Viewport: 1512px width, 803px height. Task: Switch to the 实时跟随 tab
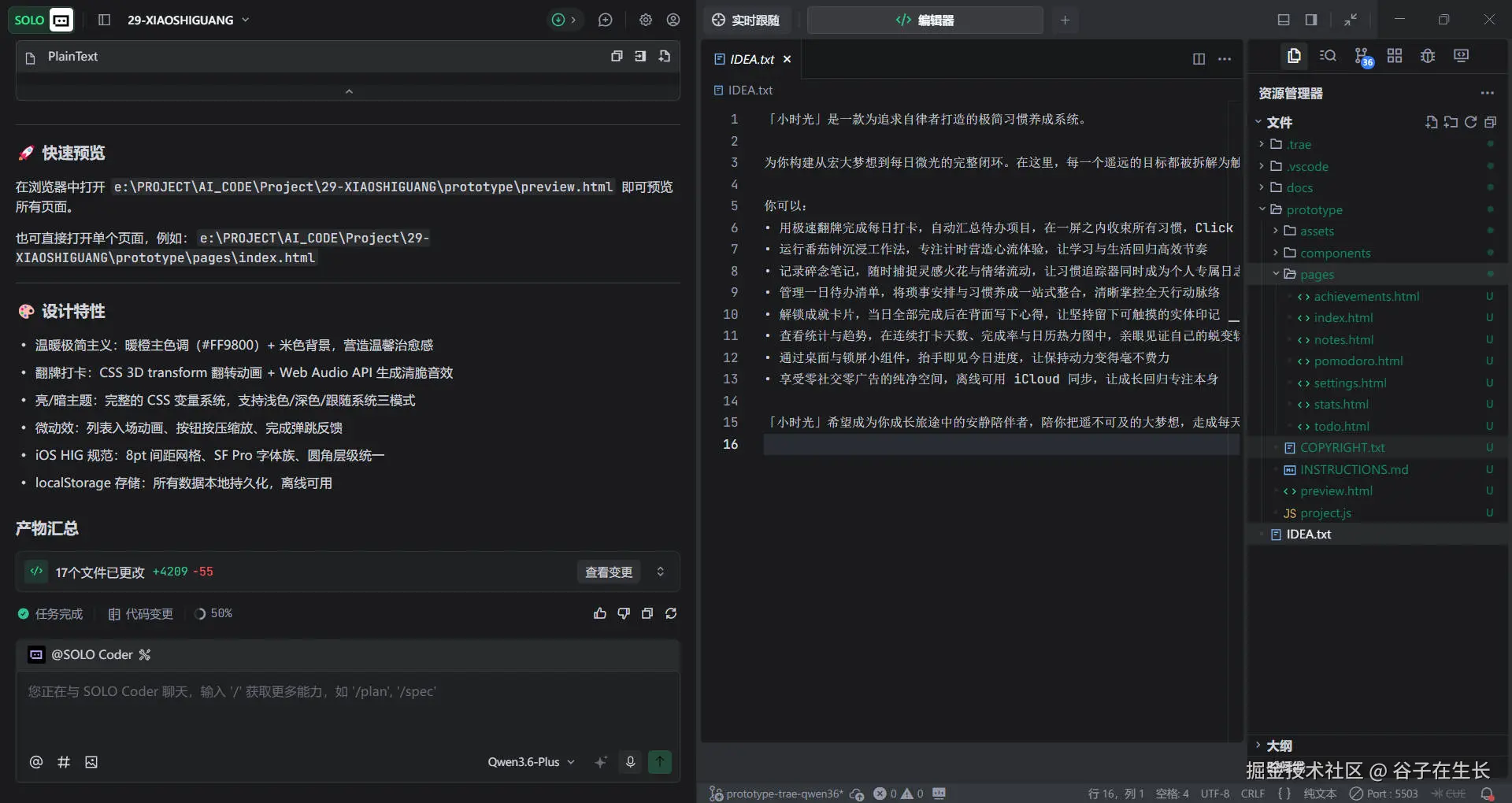(x=746, y=20)
